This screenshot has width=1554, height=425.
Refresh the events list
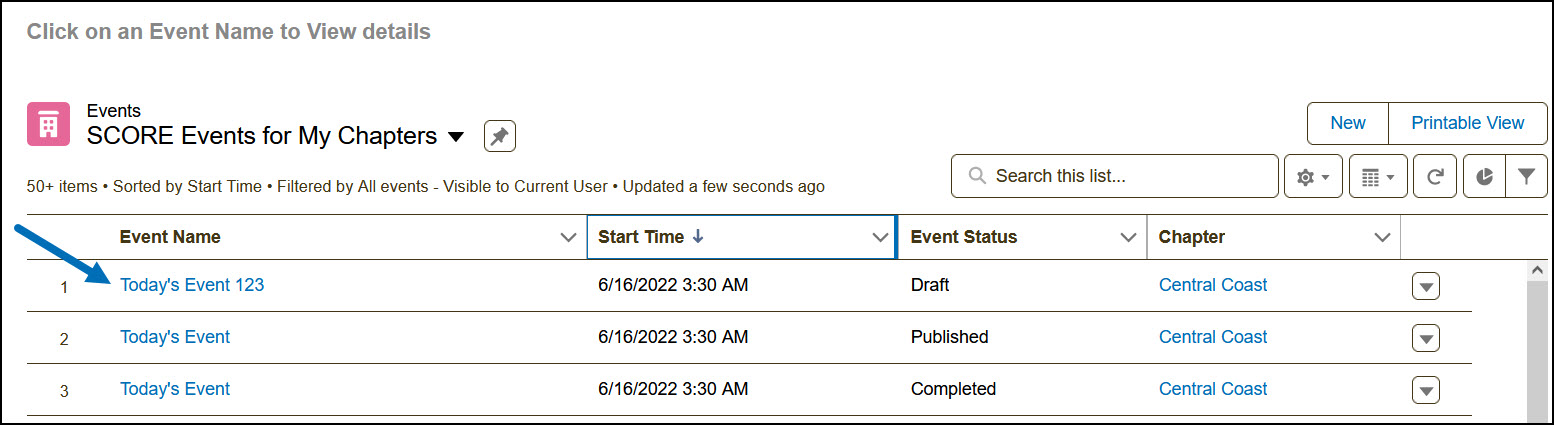[1435, 177]
